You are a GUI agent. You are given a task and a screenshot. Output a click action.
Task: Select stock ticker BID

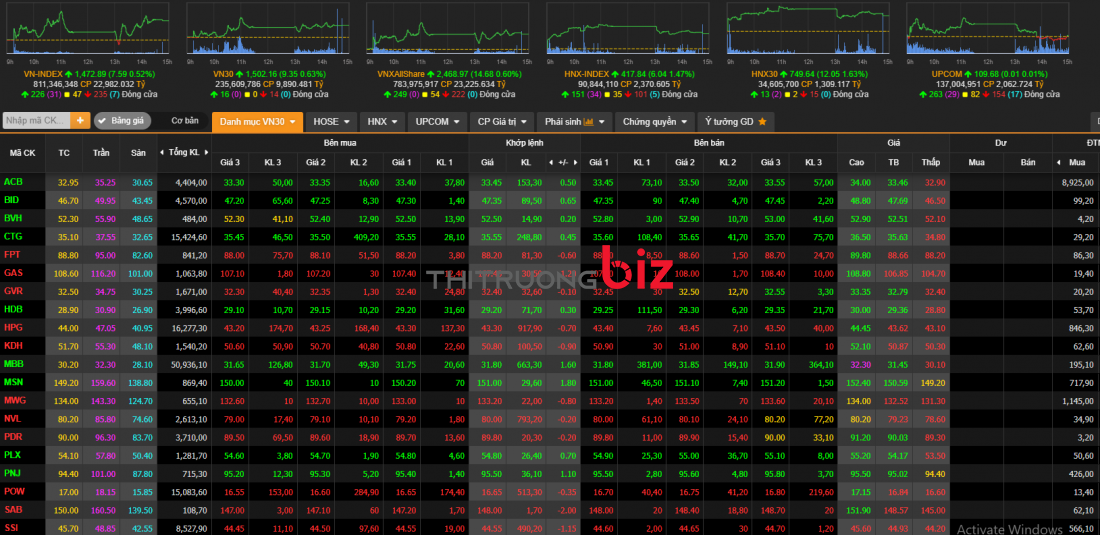point(11,200)
